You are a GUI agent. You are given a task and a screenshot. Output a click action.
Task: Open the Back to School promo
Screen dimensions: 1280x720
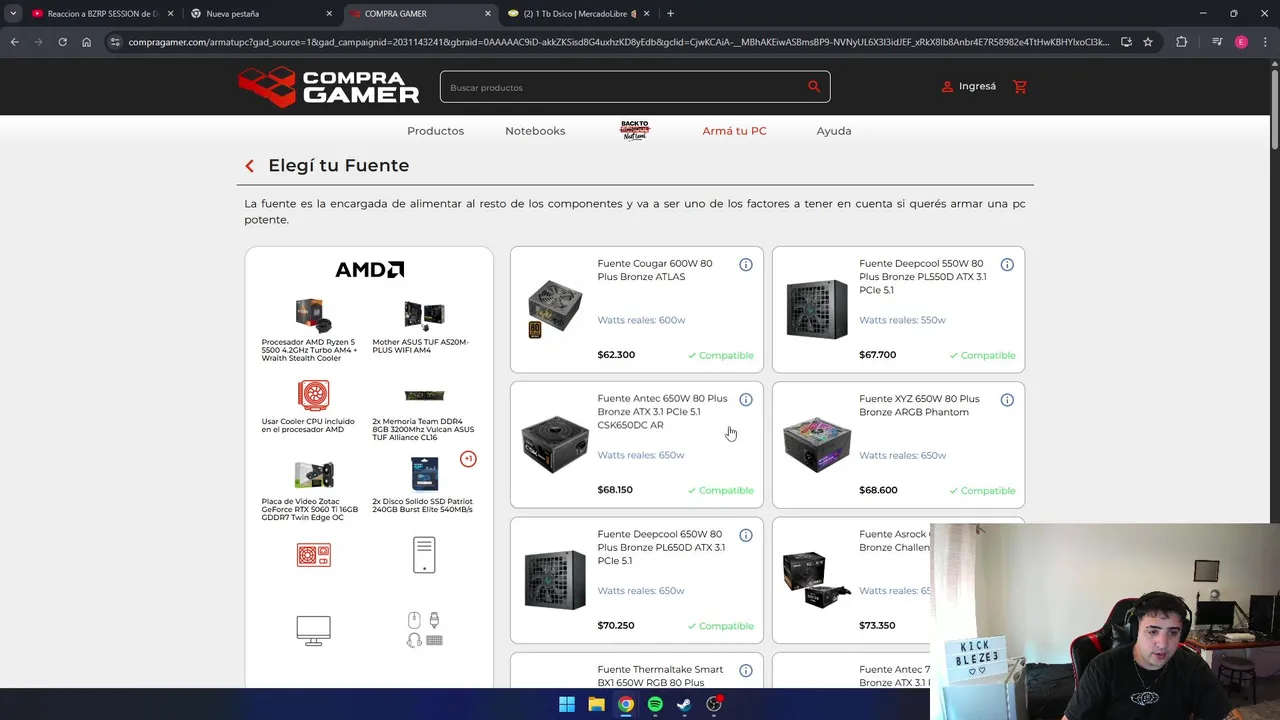click(635, 131)
